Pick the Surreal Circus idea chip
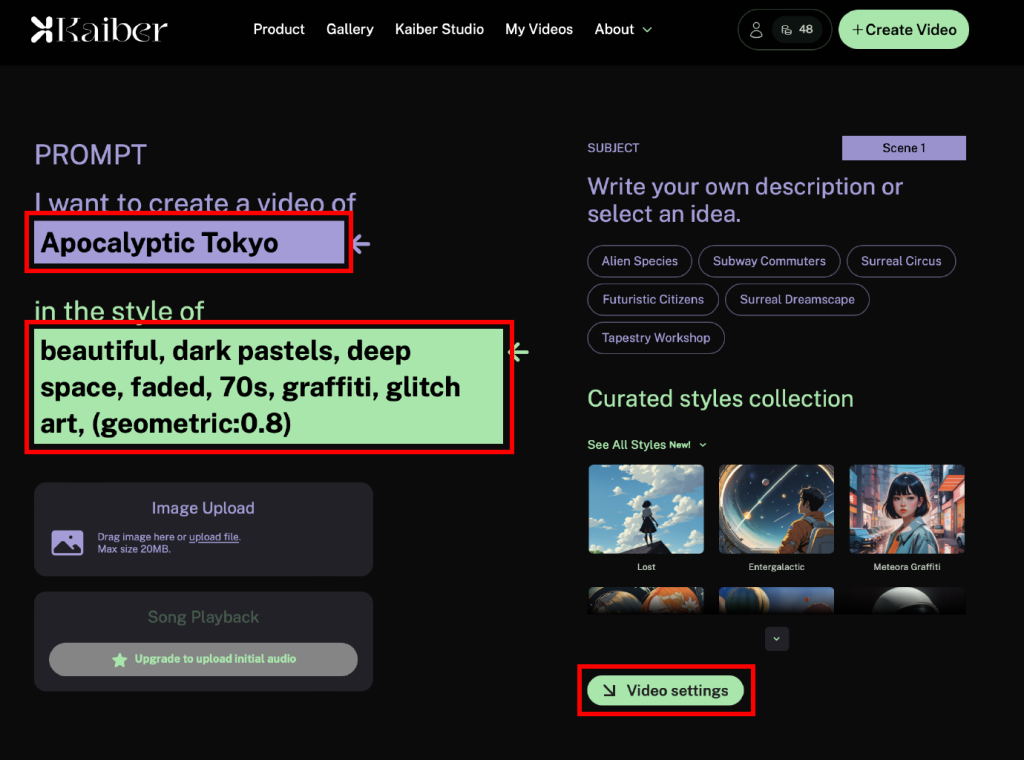This screenshot has height=760, width=1024. [x=901, y=261]
